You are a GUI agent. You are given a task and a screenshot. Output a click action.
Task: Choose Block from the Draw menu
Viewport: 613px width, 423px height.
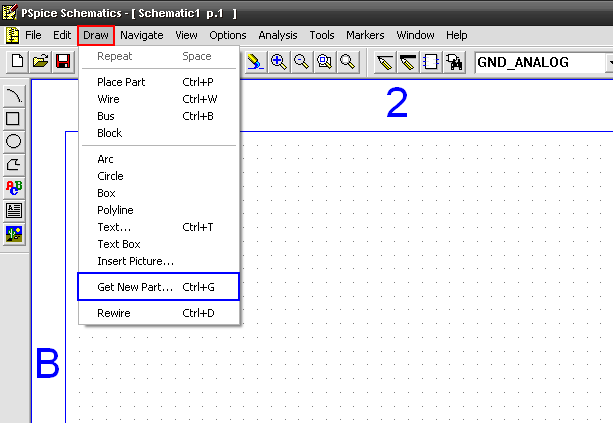tap(159, 133)
